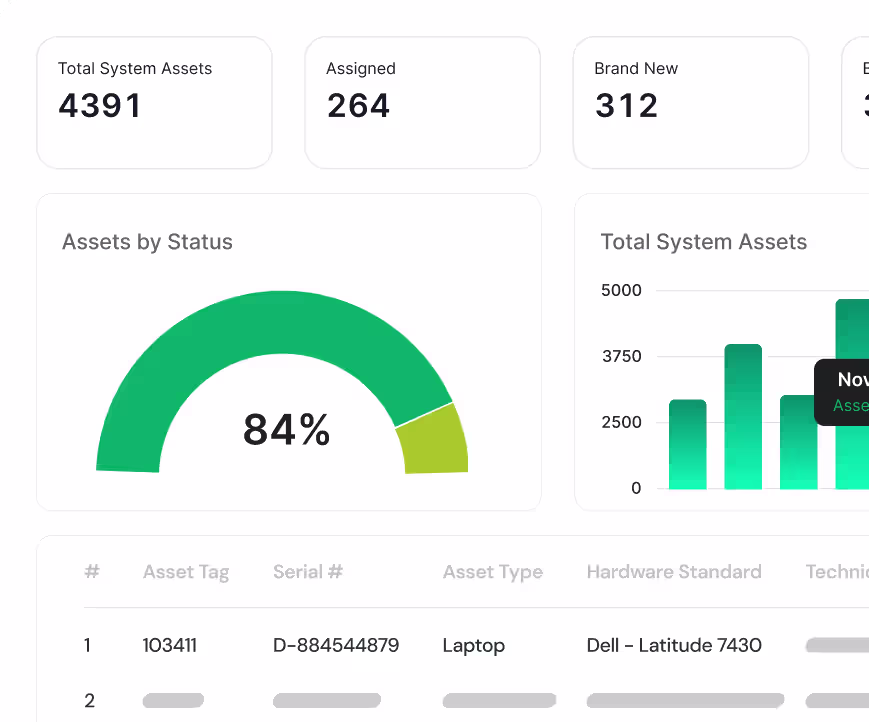
Task: Sort by the Serial # column header
Action: 308,572
